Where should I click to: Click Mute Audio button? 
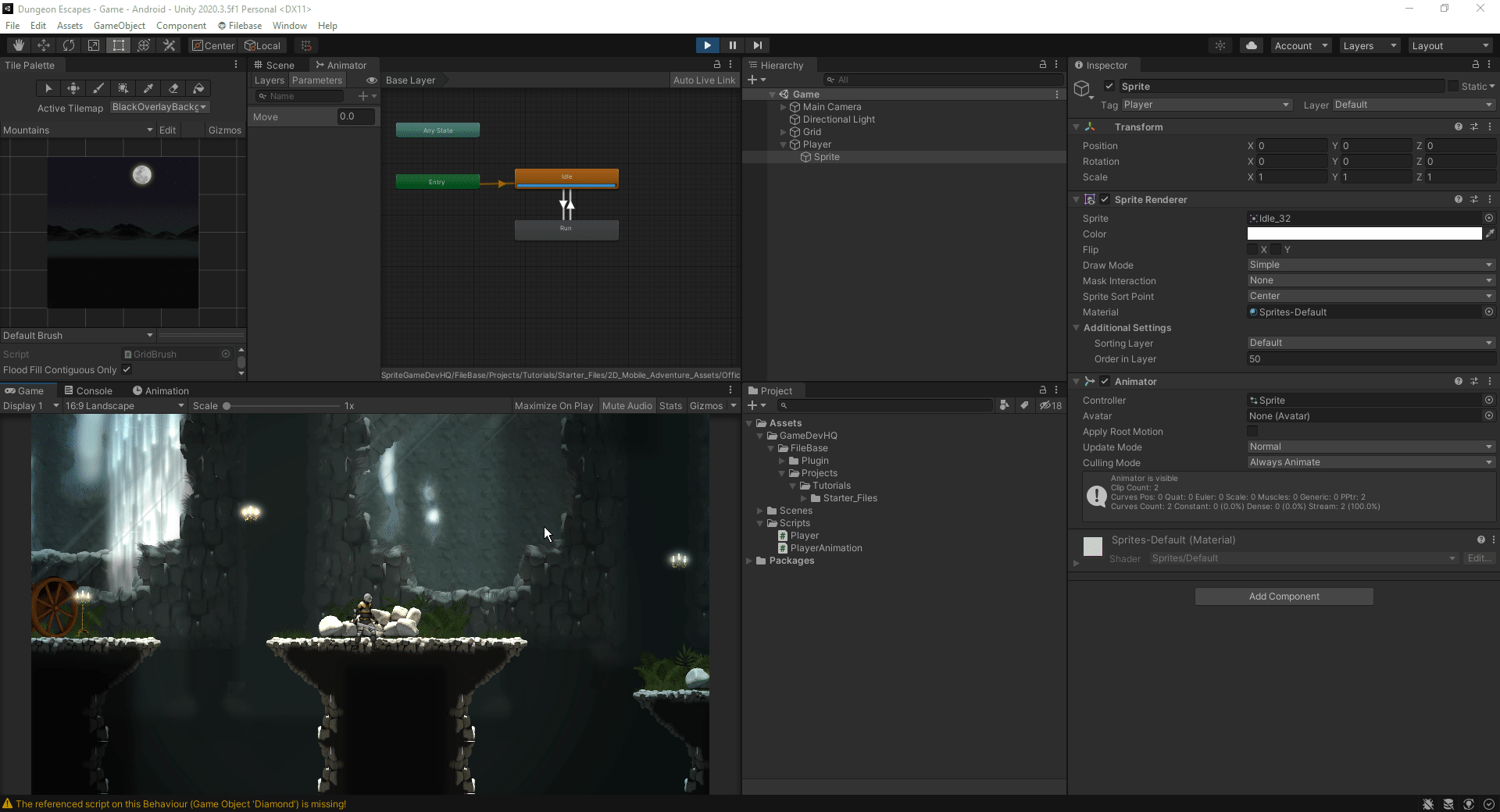click(x=627, y=405)
